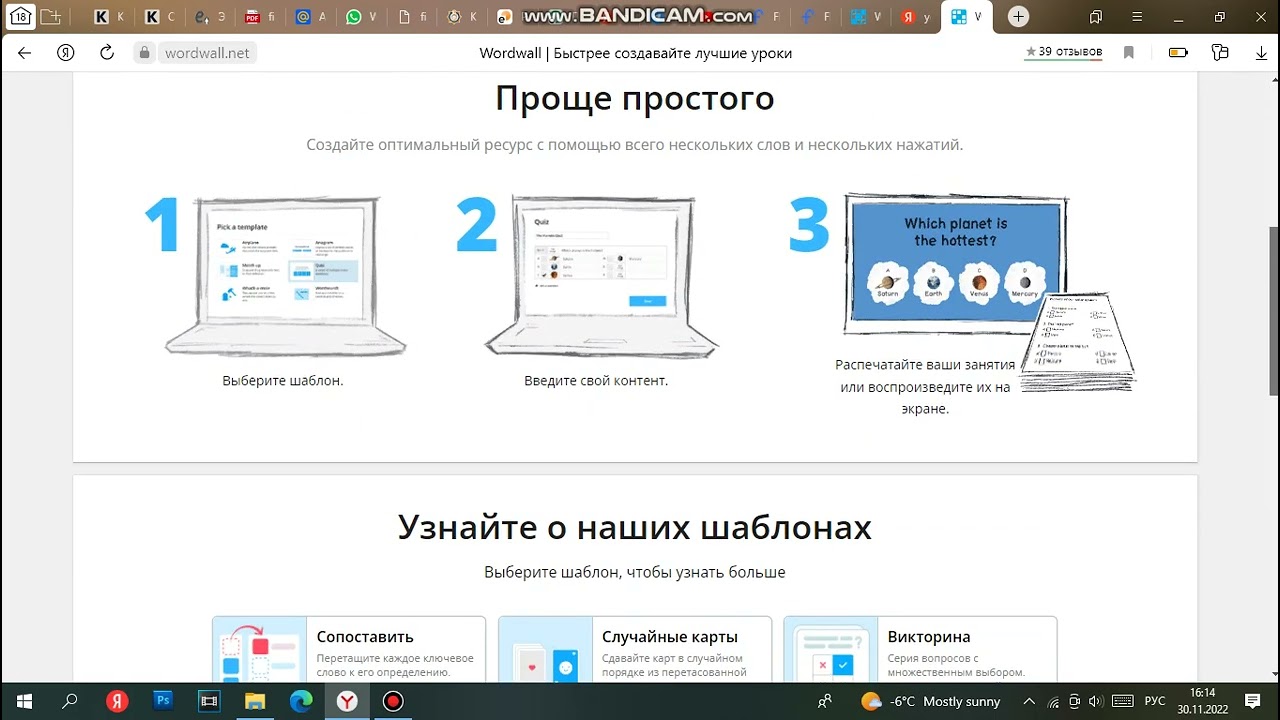
Task: Click the step 2 Quiz laptop image
Action: tap(601, 276)
